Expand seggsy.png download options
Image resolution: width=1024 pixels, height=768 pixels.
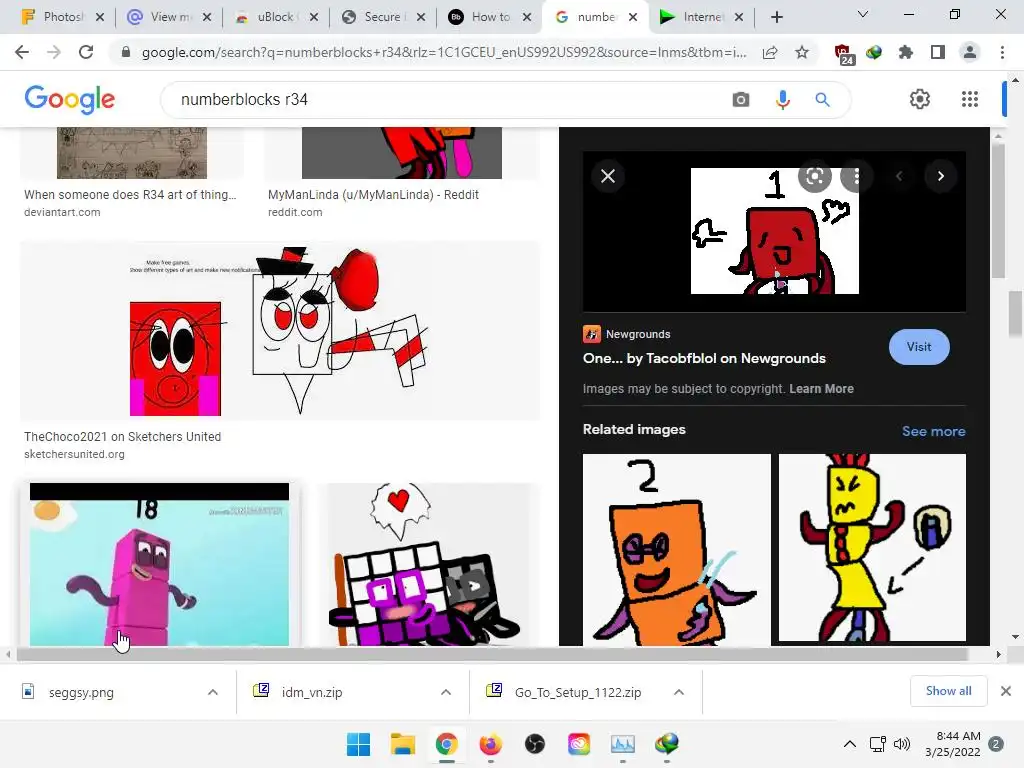tap(213, 692)
